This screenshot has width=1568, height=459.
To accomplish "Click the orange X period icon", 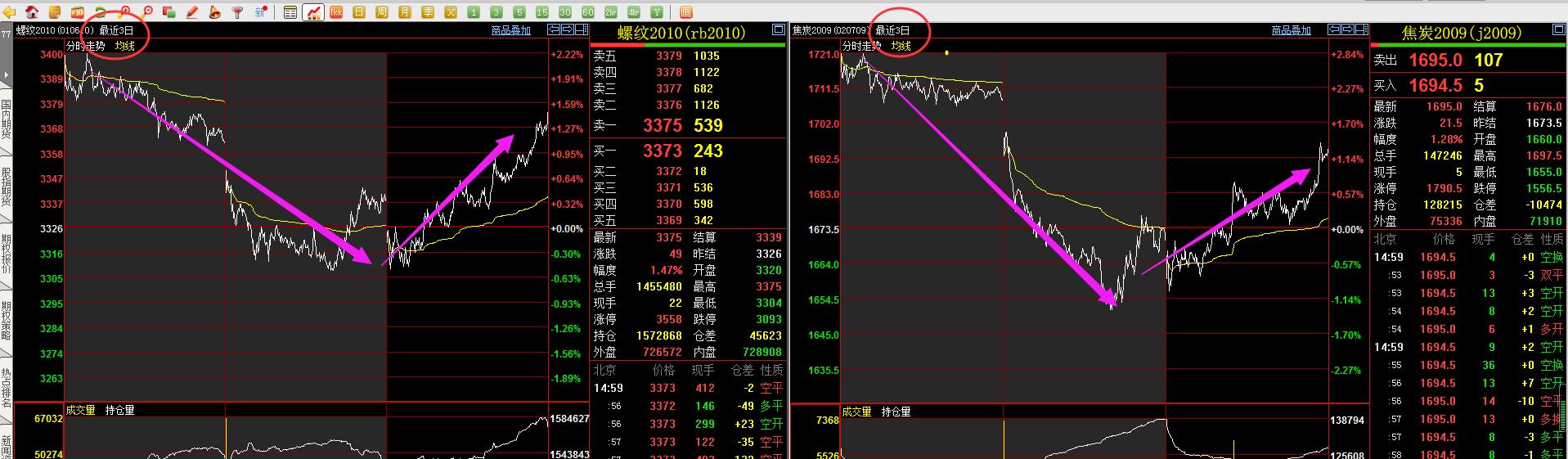I will (x=451, y=12).
